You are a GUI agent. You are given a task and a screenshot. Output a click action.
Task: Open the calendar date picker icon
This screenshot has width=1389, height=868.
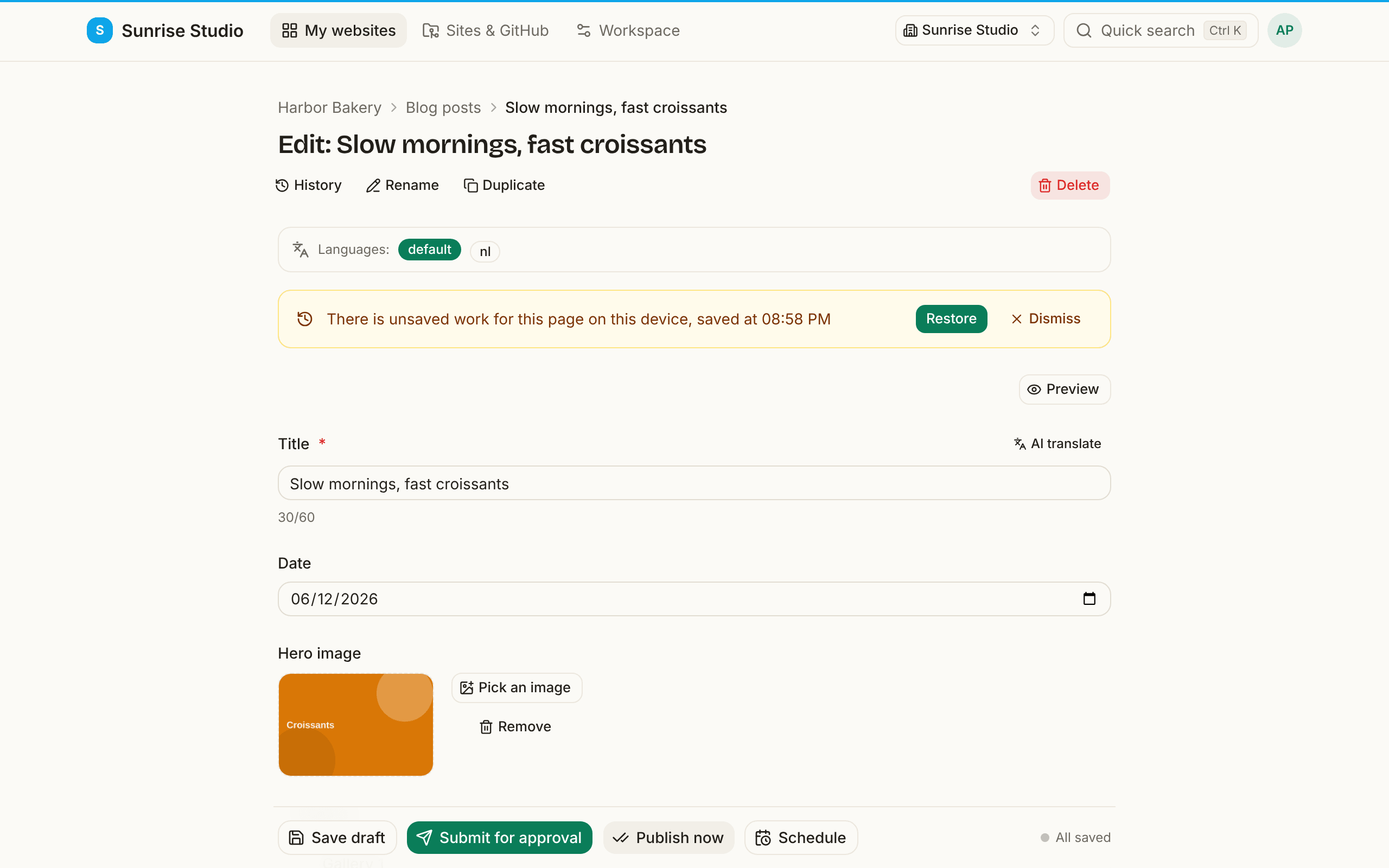[x=1089, y=599]
